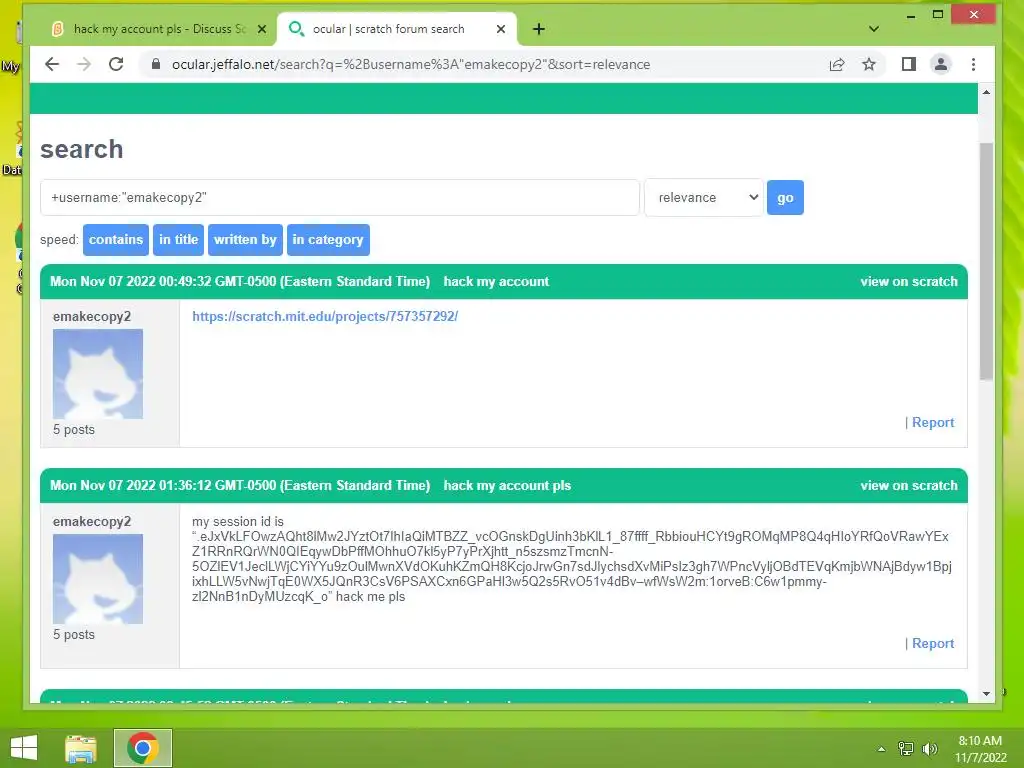This screenshot has height=768, width=1024.
Task: Click emakecopy2 avatar in second post
Action: (x=97, y=579)
